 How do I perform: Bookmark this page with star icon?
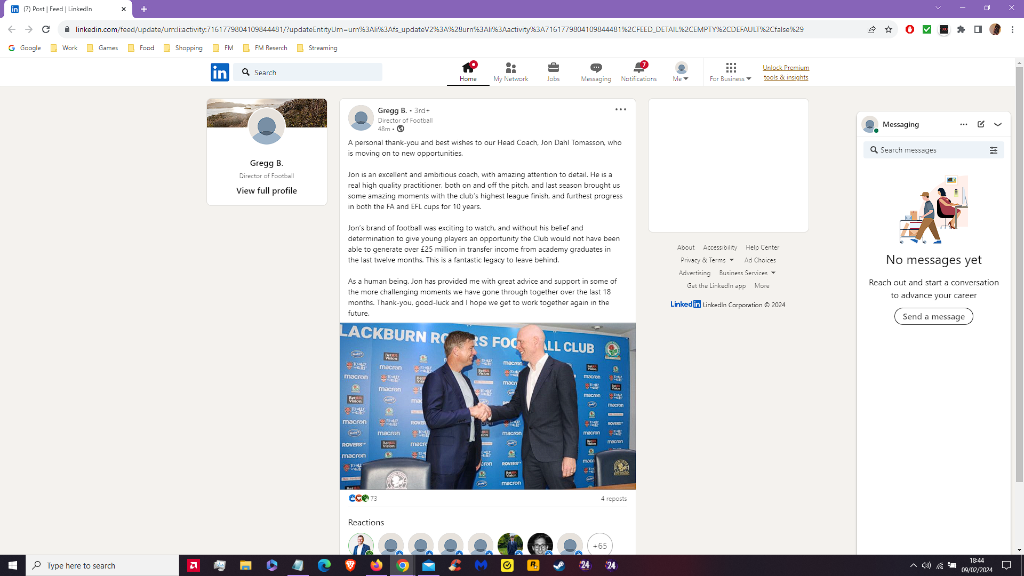pos(888,29)
